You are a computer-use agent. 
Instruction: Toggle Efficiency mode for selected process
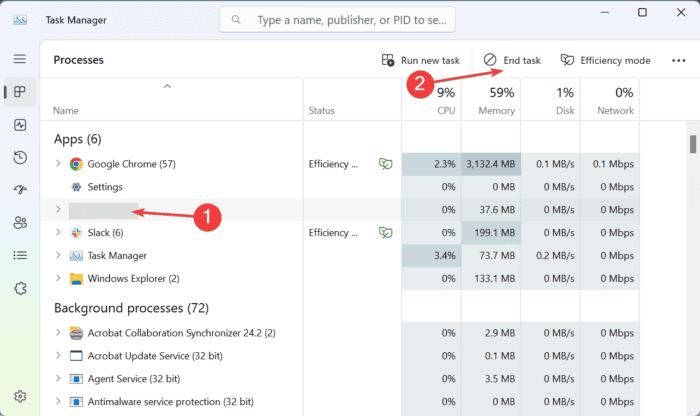604,60
